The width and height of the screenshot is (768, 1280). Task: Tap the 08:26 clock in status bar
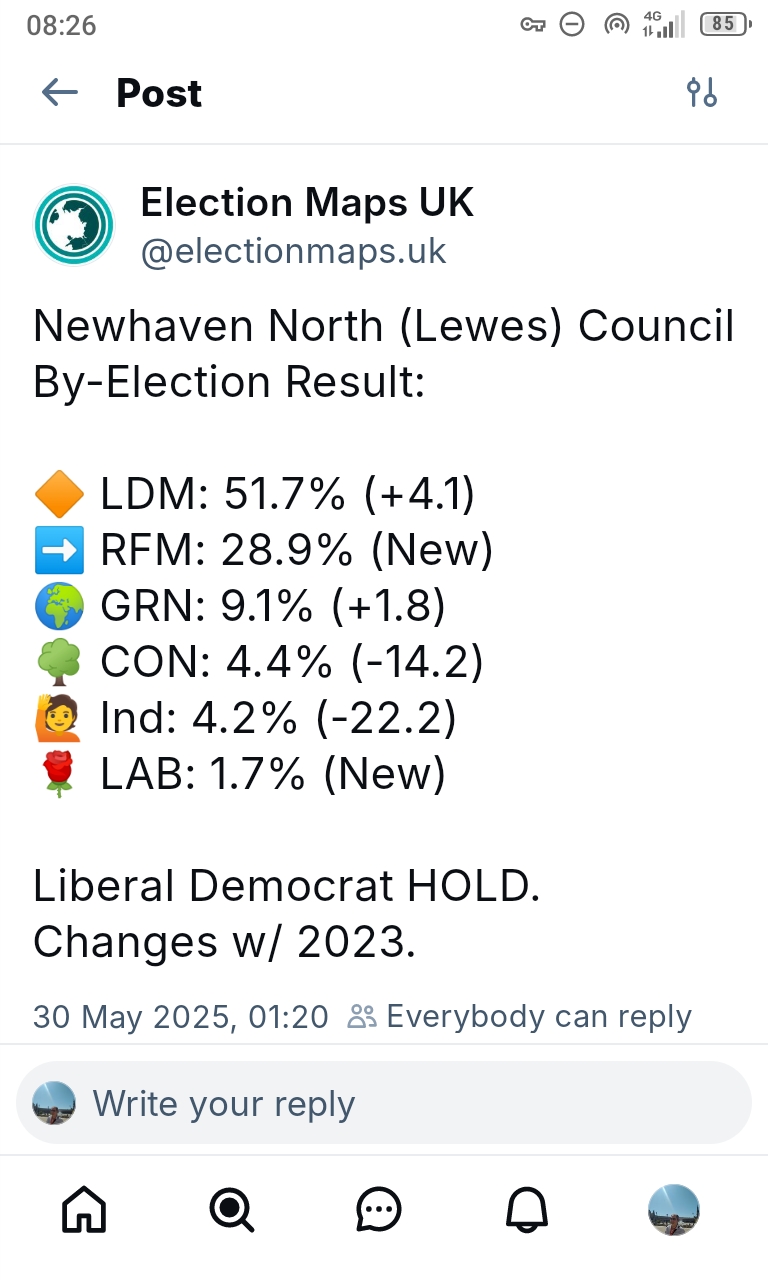[x=61, y=25]
